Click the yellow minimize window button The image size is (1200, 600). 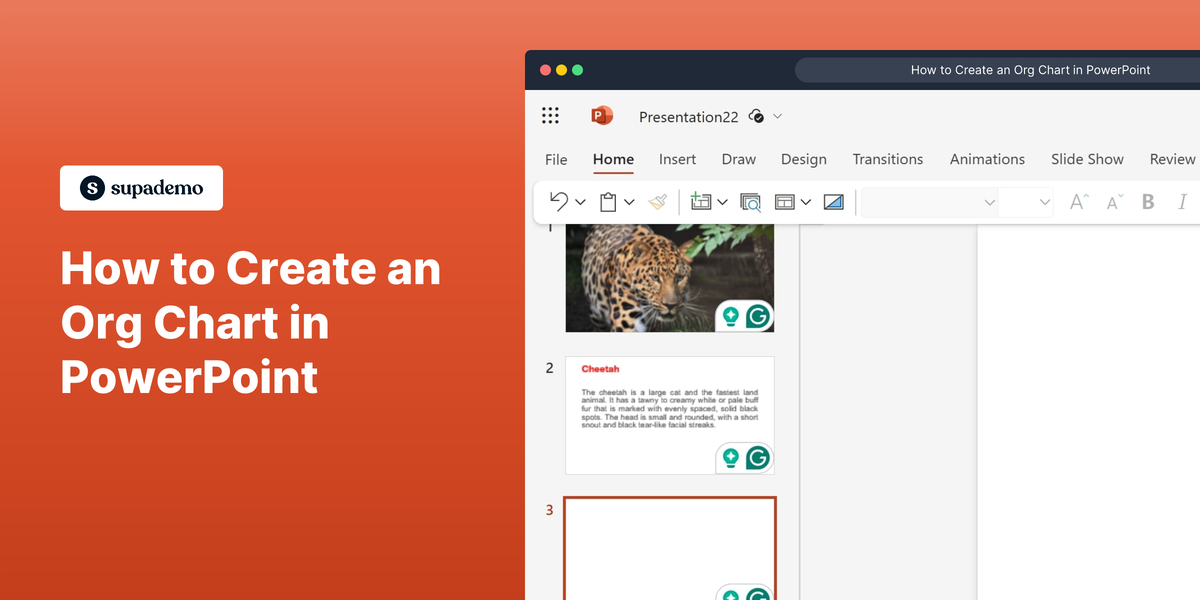pyautogui.click(x=561, y=70)
